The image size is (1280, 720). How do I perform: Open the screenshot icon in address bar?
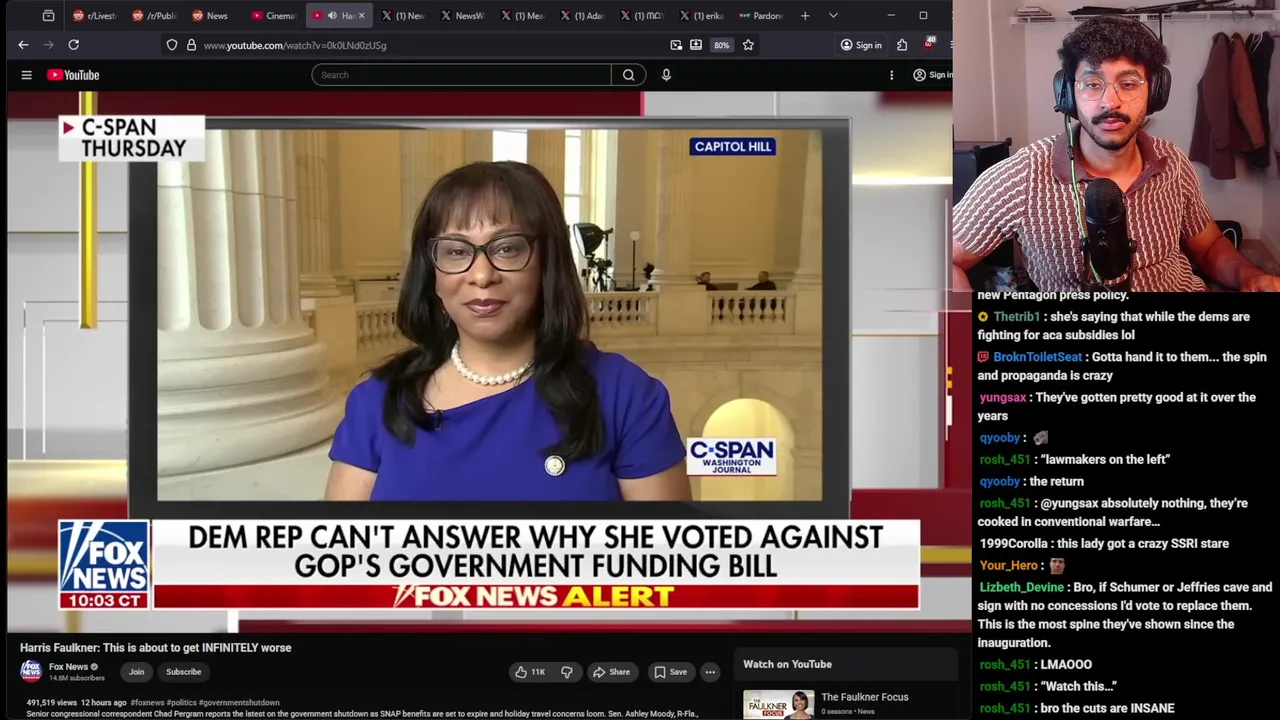point(676,45)
